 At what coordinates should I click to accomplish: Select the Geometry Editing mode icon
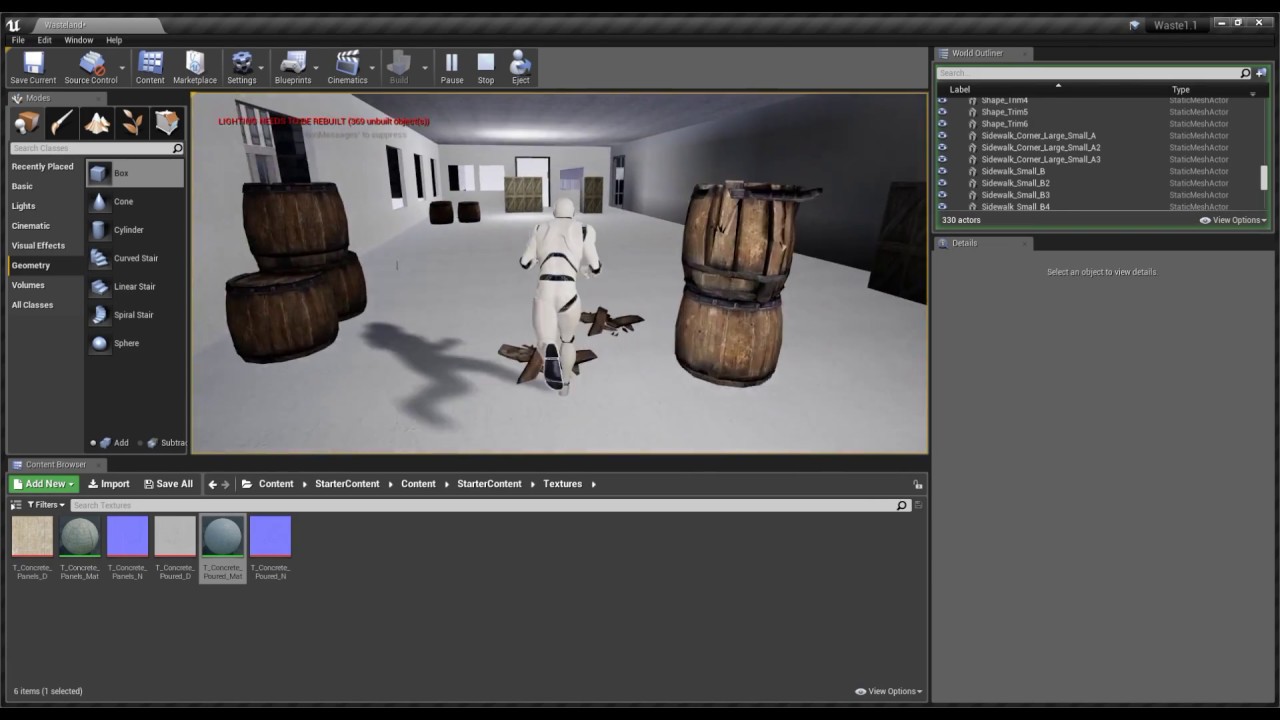(x=167, y=123)
